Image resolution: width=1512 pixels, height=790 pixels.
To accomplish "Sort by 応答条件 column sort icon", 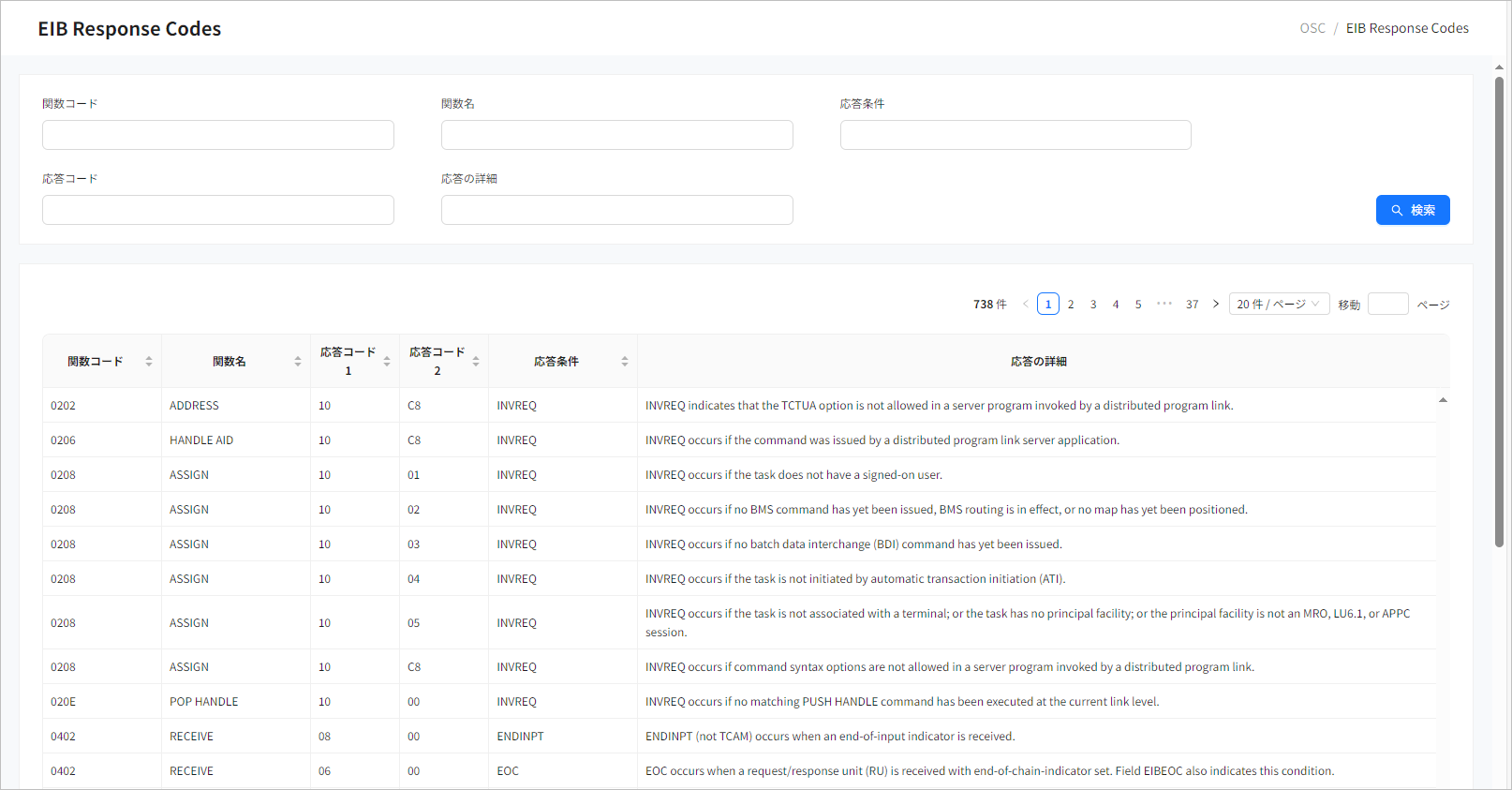I will coord(625,362).
